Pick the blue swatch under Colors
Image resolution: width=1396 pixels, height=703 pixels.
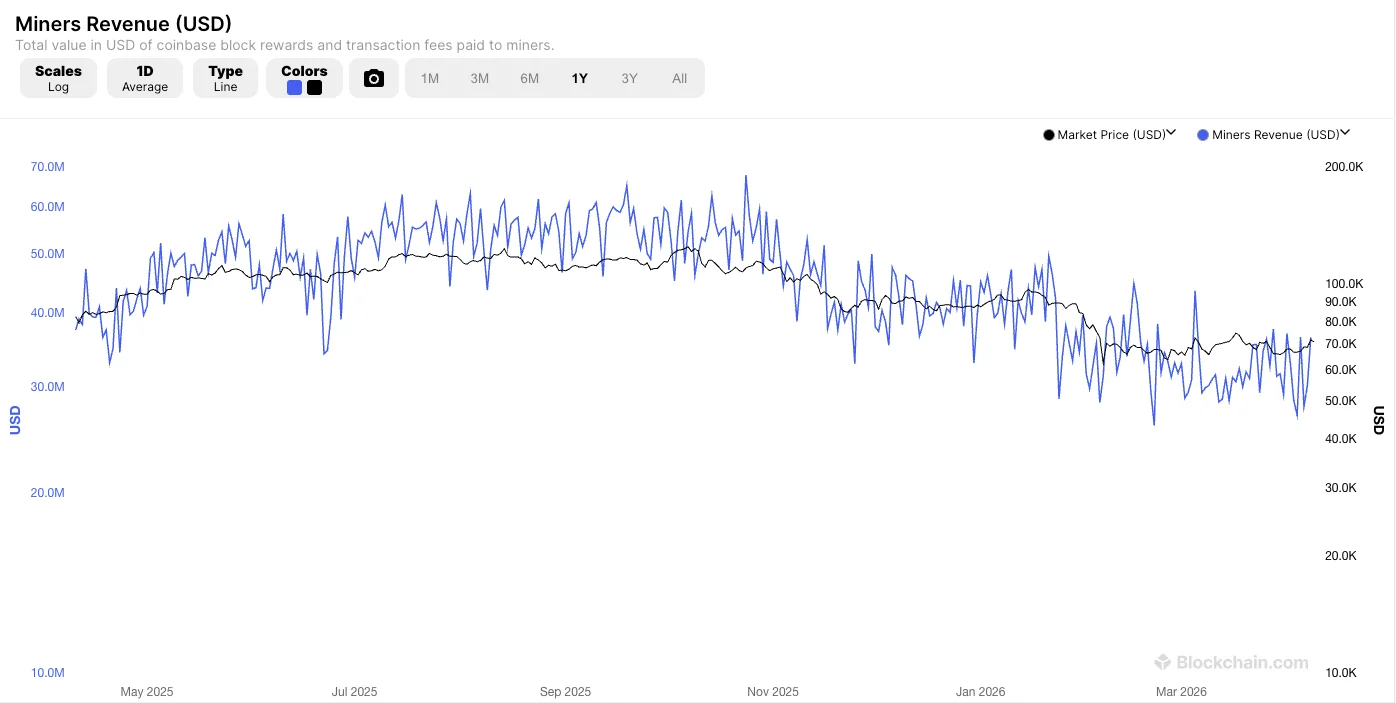tap(295, 88)
